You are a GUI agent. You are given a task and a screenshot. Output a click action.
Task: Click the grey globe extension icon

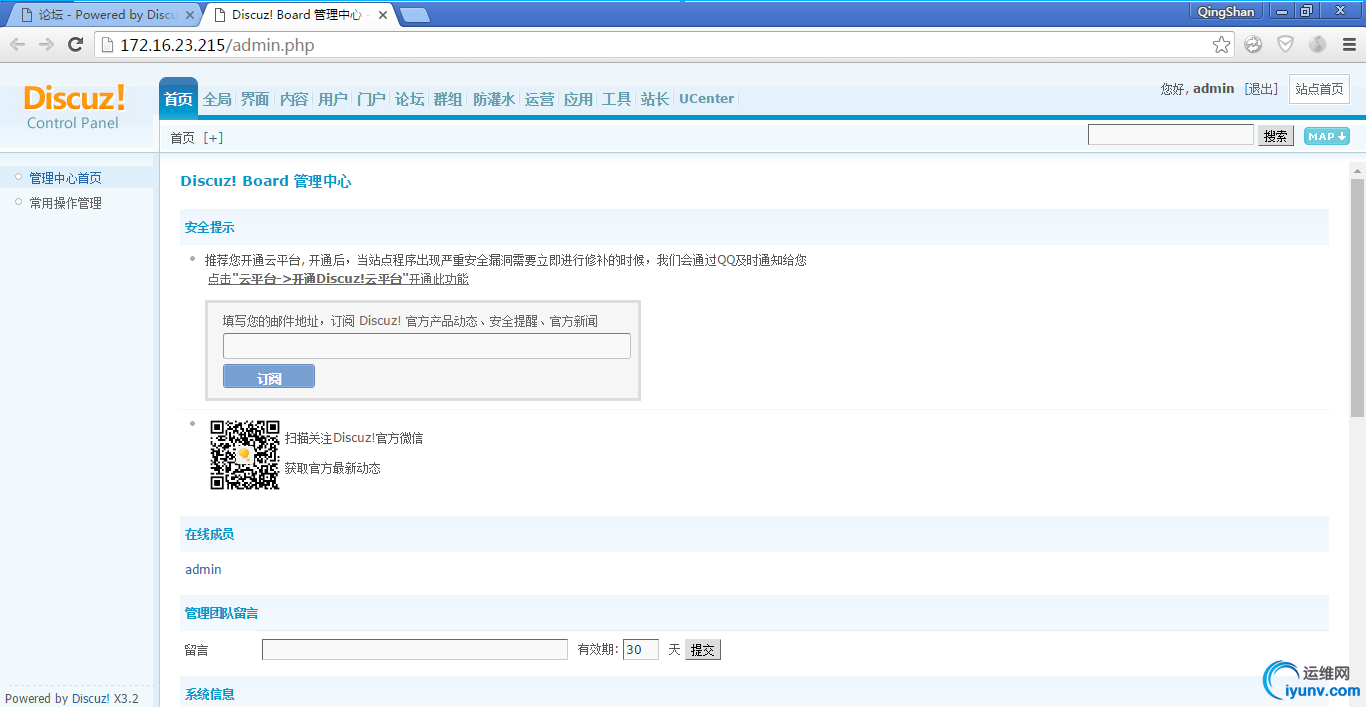click(1317, 44)
